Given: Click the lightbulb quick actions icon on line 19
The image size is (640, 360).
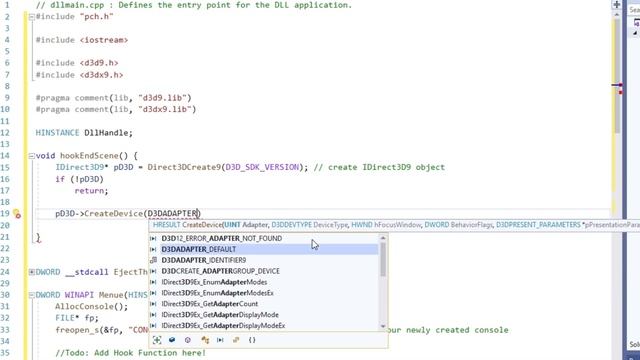Looking at the screenshot, I should pyautogui.click(x=16, y=213).
